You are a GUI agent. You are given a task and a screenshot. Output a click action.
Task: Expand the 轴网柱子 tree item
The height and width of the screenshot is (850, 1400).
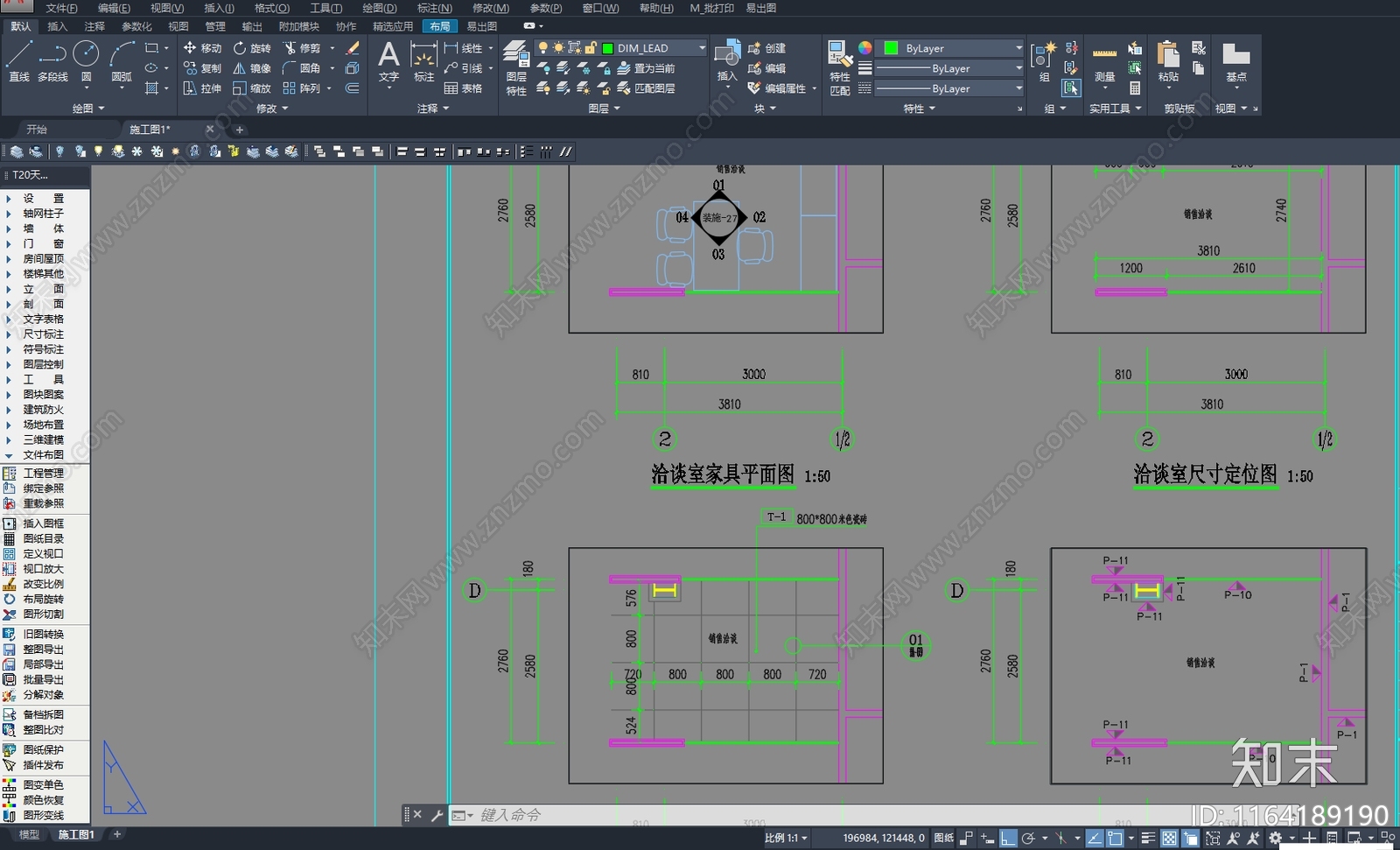click(x=9, y=214)
